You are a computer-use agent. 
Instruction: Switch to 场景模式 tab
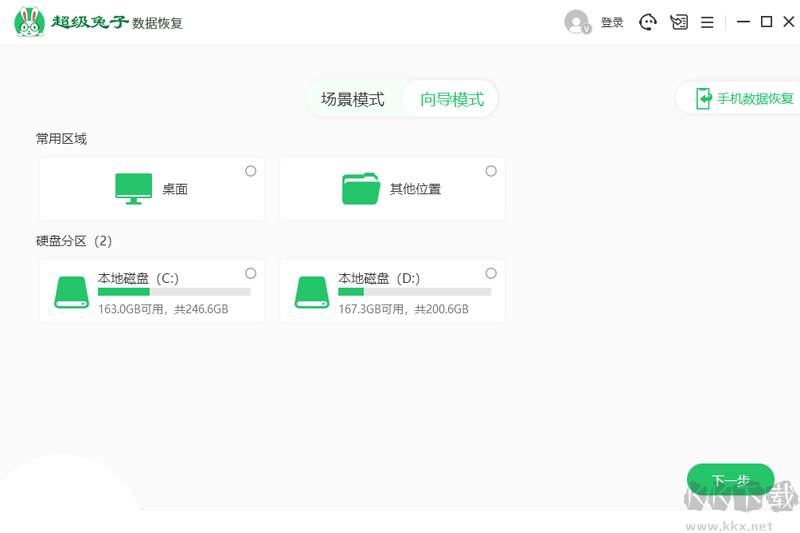(x=352, y=99)
